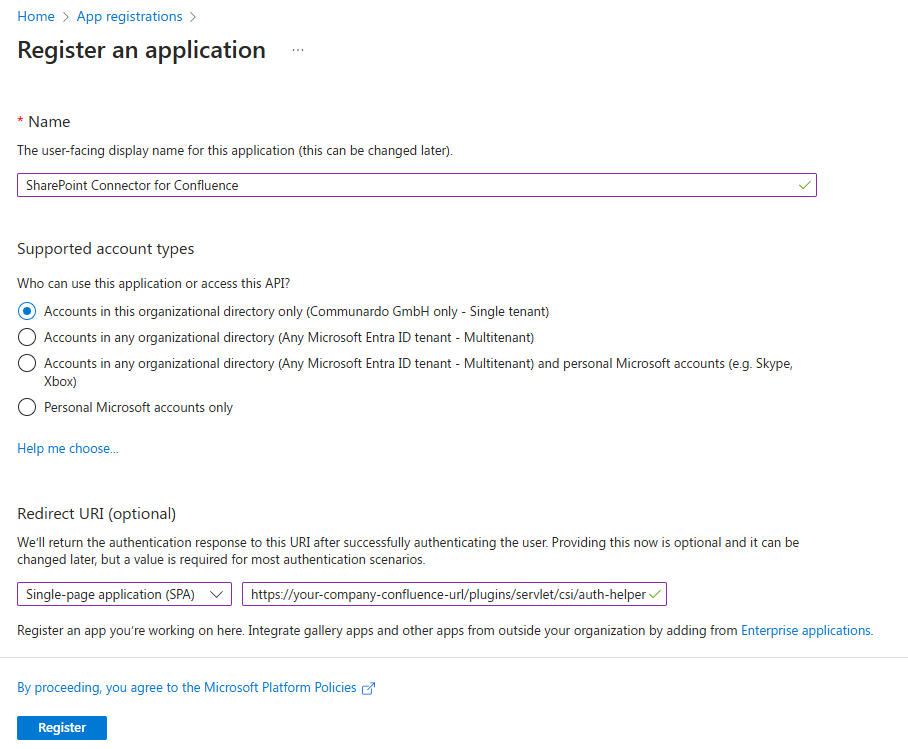Go to the Home breadcrumb
This screenshot has height=749, width=908.
(36, 17)
